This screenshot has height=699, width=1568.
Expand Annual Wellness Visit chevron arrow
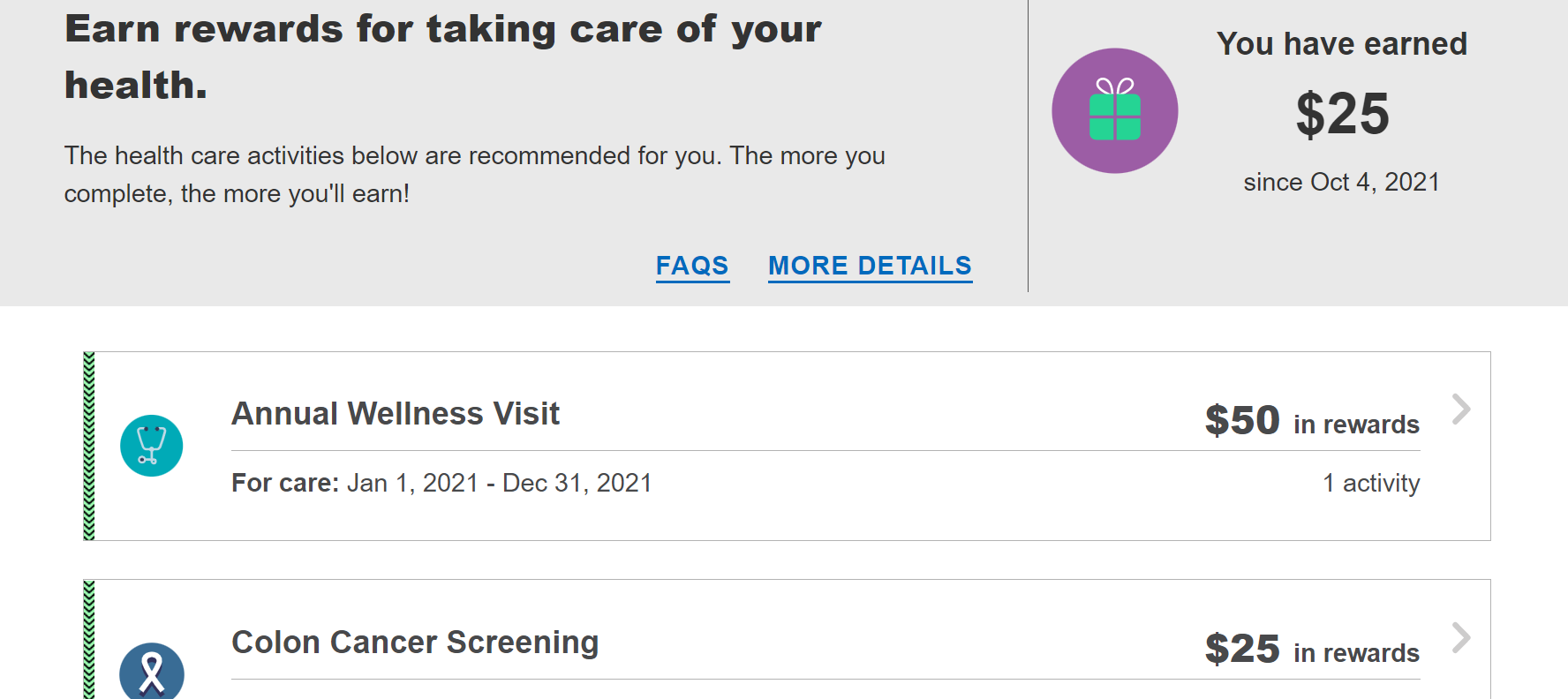point(1461,409)
